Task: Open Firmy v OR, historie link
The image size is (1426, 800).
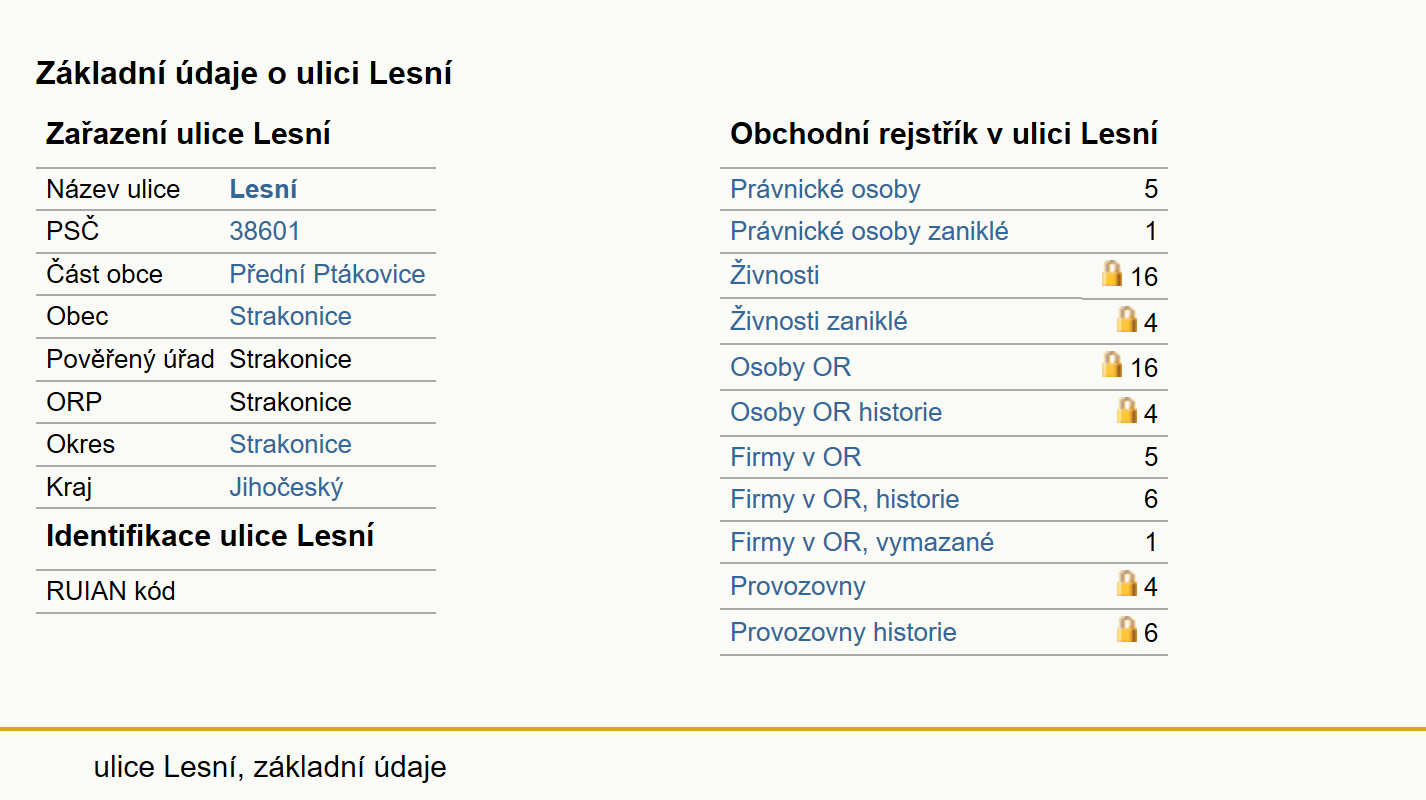Action: click(x=845, y=499)
